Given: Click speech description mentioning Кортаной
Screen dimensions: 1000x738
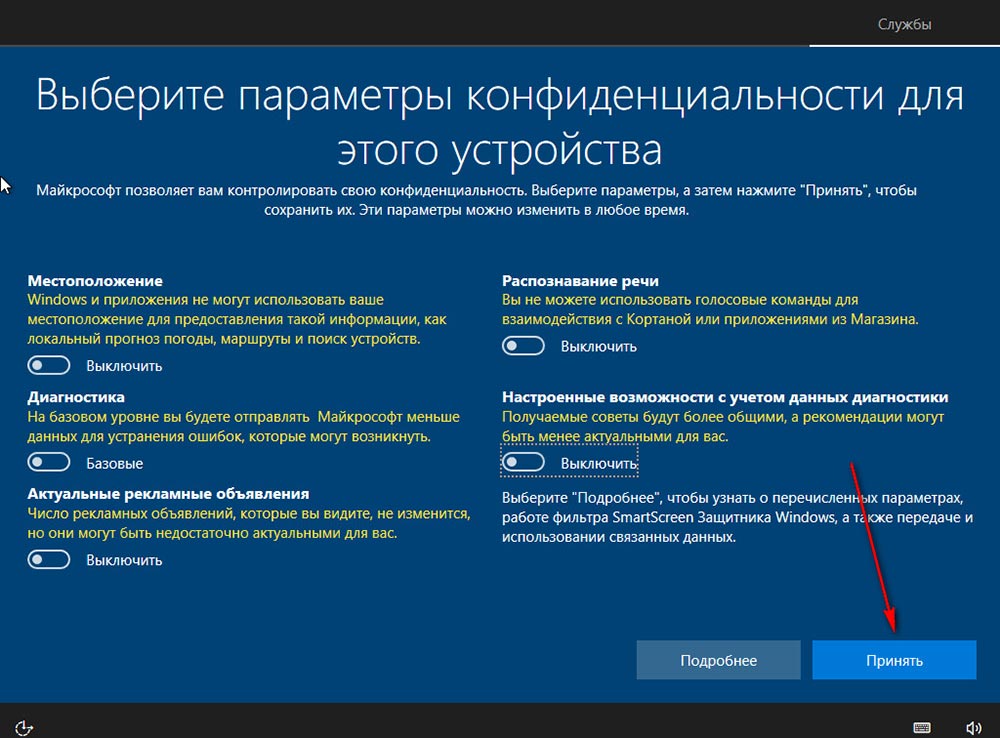Looking at the screenshot, I should (710, 309).
